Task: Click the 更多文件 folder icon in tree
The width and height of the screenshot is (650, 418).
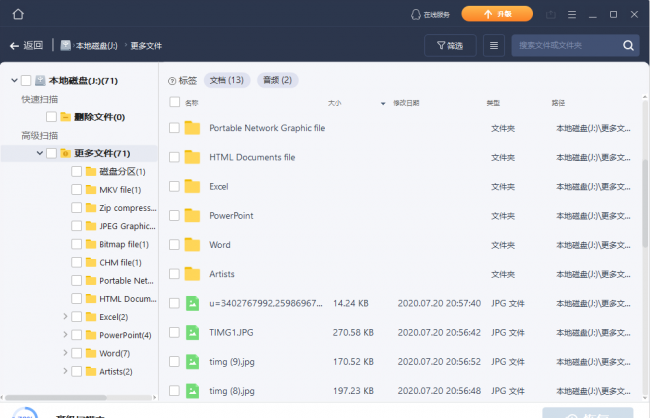Action: point(65,153)
